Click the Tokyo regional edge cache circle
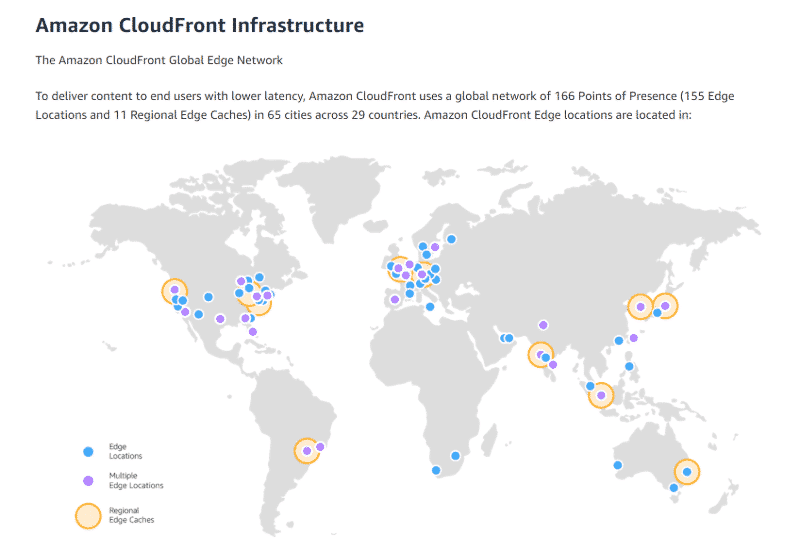The image size is (800, 543). [x=665, y=306]
